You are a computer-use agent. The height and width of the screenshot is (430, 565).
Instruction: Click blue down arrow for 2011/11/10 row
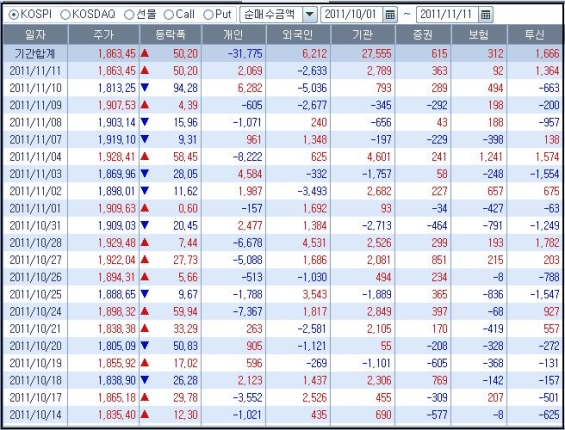click(x=145, y=87)
